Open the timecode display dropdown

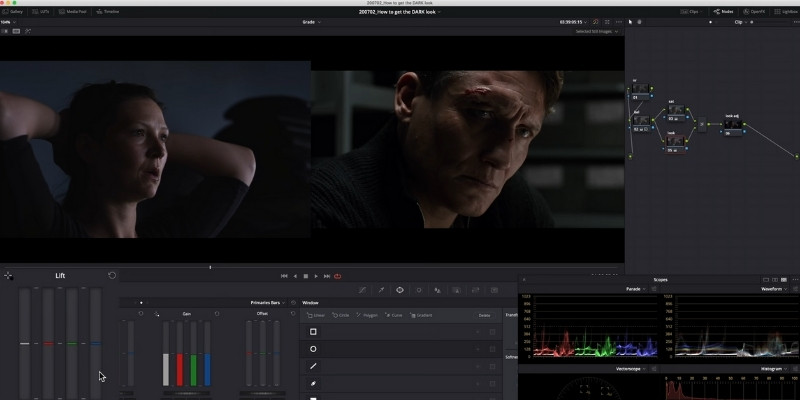(x=573, y=22)
